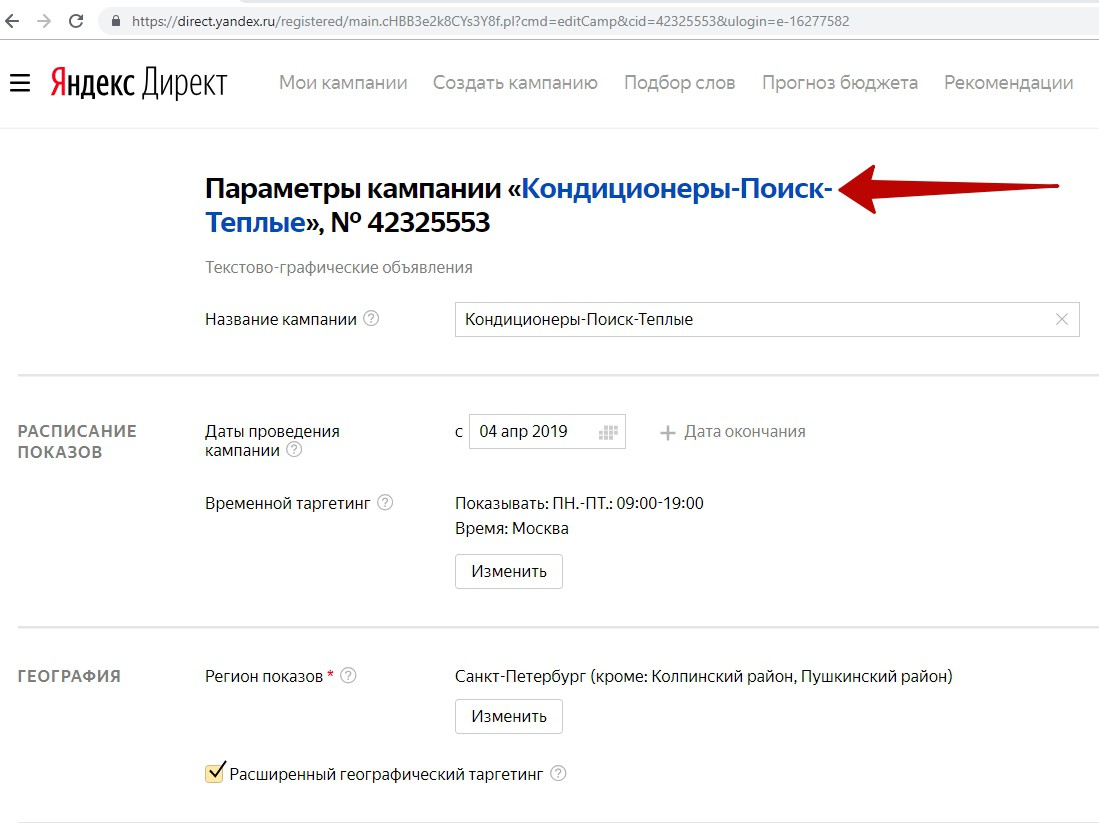The image size is (1099, 823).
Task: Click the browser back arrow
Action: click(13, 21)
